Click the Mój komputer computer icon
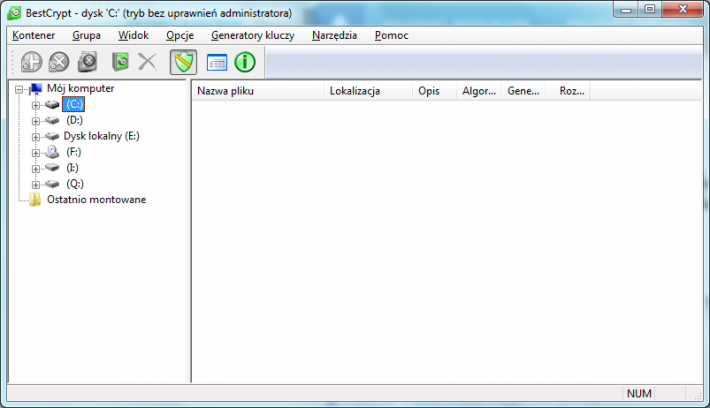 (x=35, y=89)
